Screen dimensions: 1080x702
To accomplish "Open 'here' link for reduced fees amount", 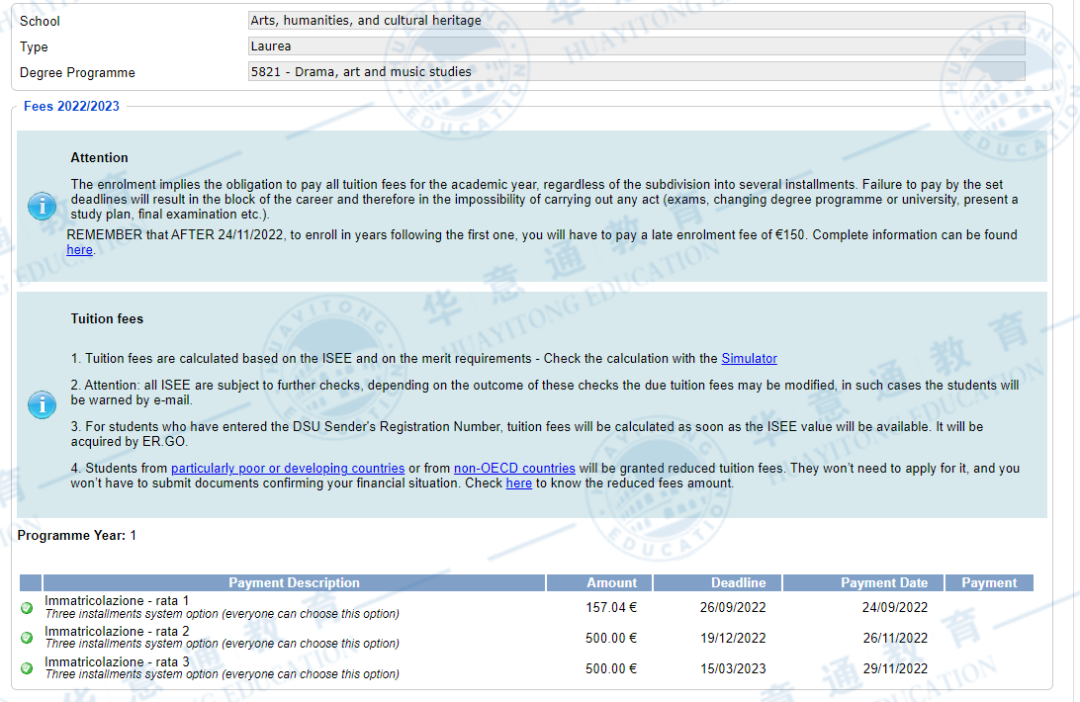I will click(519, 484).
